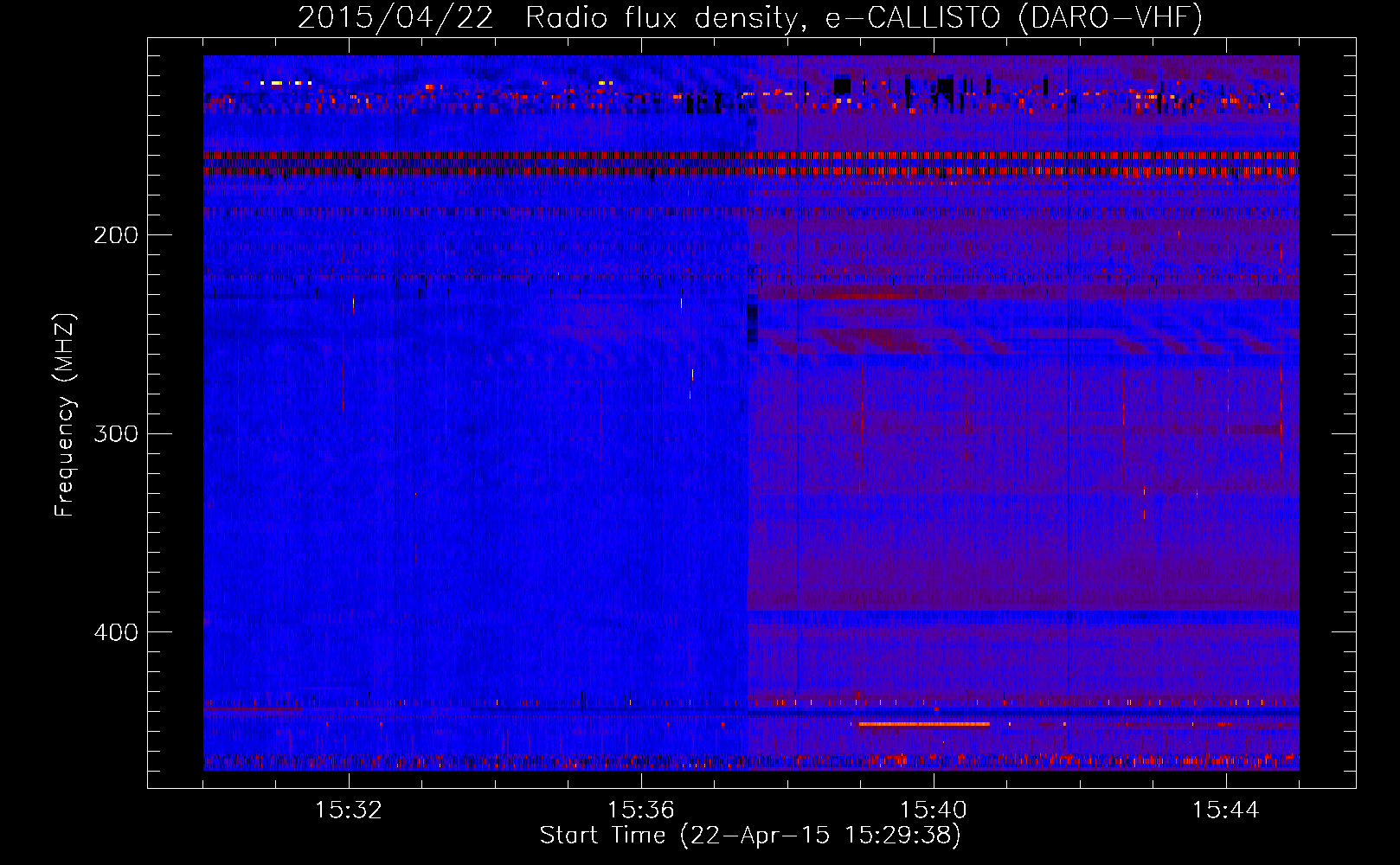Click the 15:36 time tick label

click(641, 811)
